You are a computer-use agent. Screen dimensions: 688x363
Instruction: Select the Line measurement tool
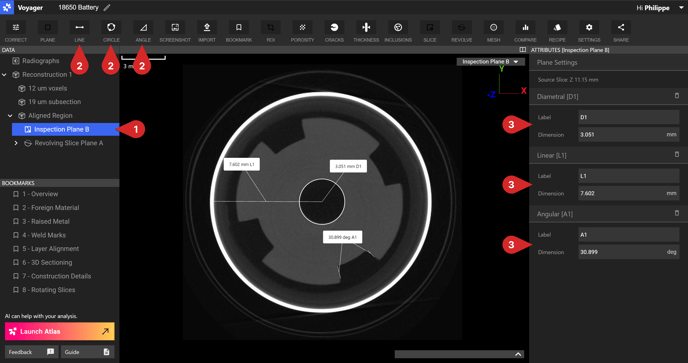(x=79, y=31)
